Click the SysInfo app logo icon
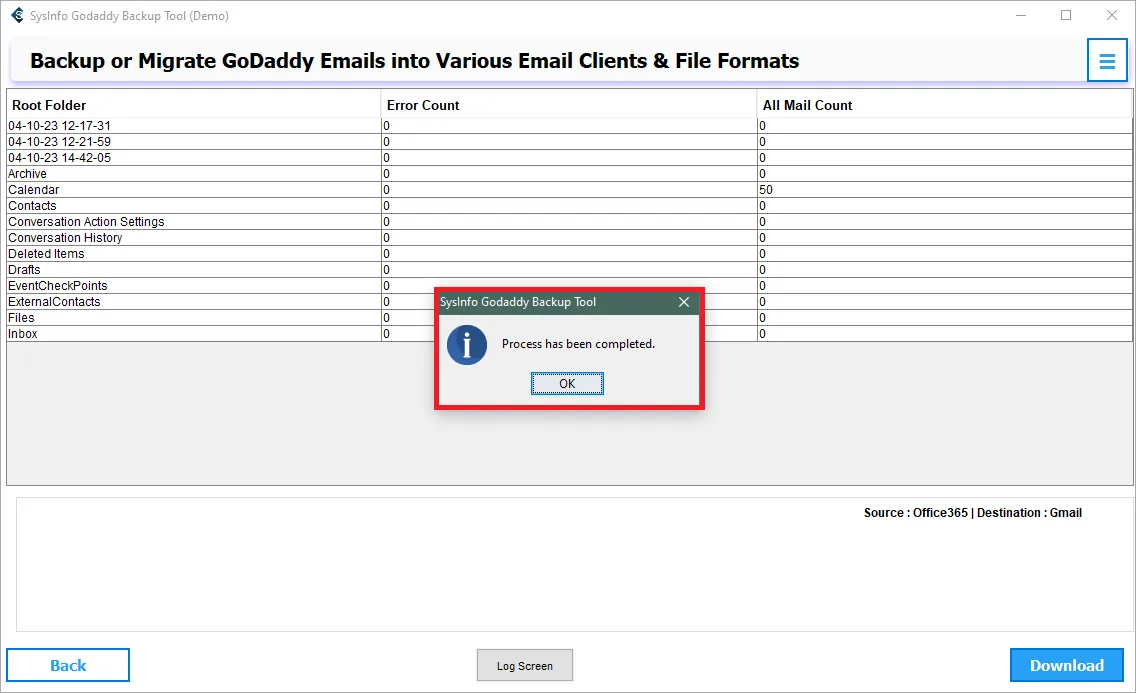 [x=17, y=15]
